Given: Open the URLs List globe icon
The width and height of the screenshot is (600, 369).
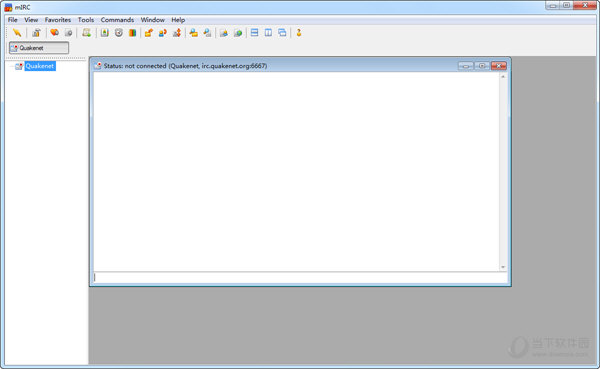Looking at the screenshot, I should [238, 33].
